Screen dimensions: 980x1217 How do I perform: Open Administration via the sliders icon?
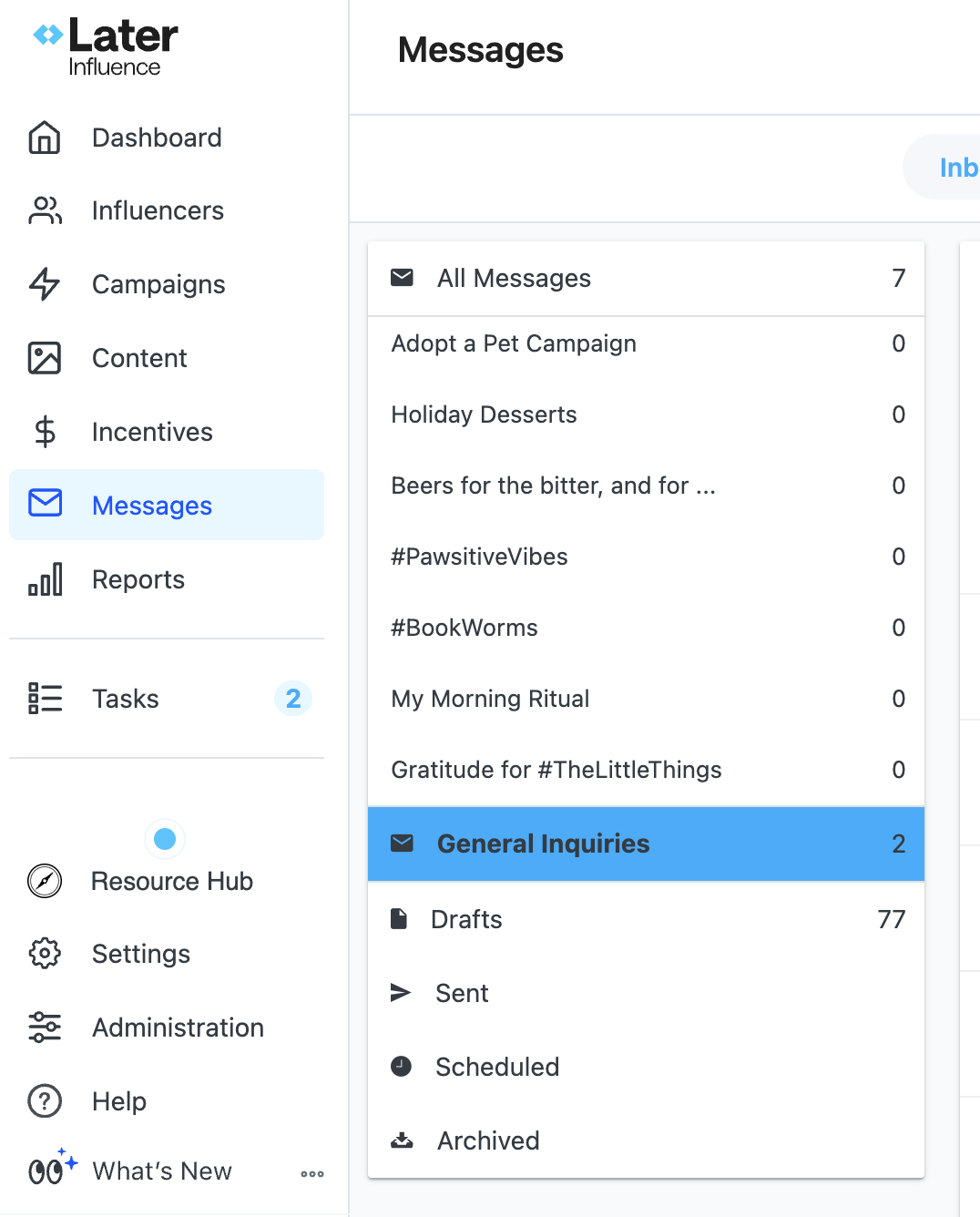(x=44, y=1028)
